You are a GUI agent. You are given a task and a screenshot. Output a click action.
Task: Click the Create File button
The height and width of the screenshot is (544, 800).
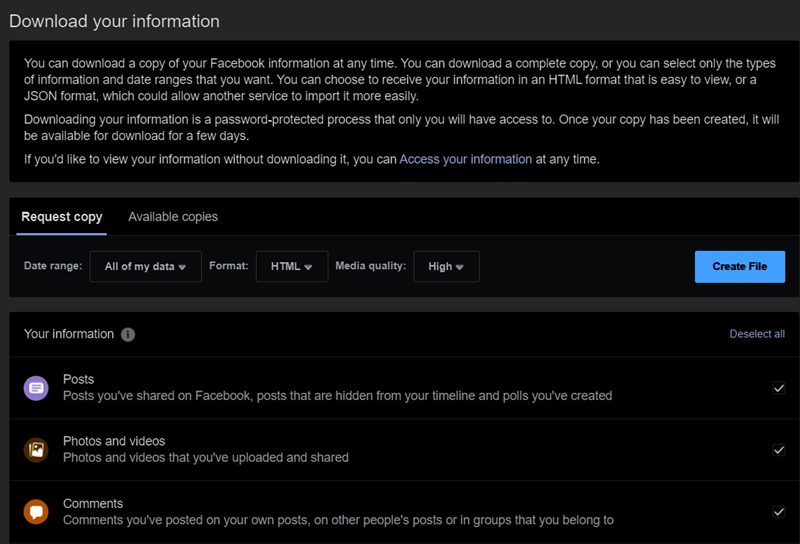pos(740,266)
